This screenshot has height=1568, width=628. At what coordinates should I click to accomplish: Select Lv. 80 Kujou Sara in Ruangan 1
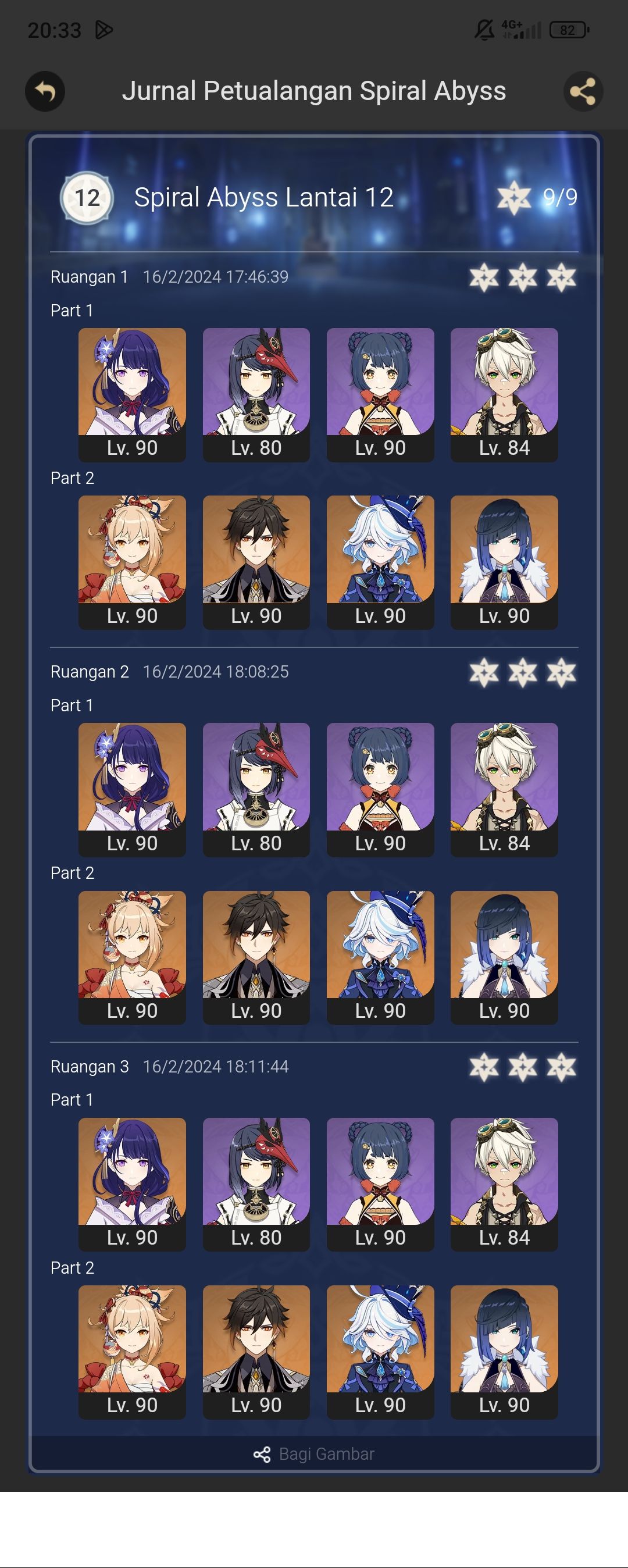click(x=256, y=394)
